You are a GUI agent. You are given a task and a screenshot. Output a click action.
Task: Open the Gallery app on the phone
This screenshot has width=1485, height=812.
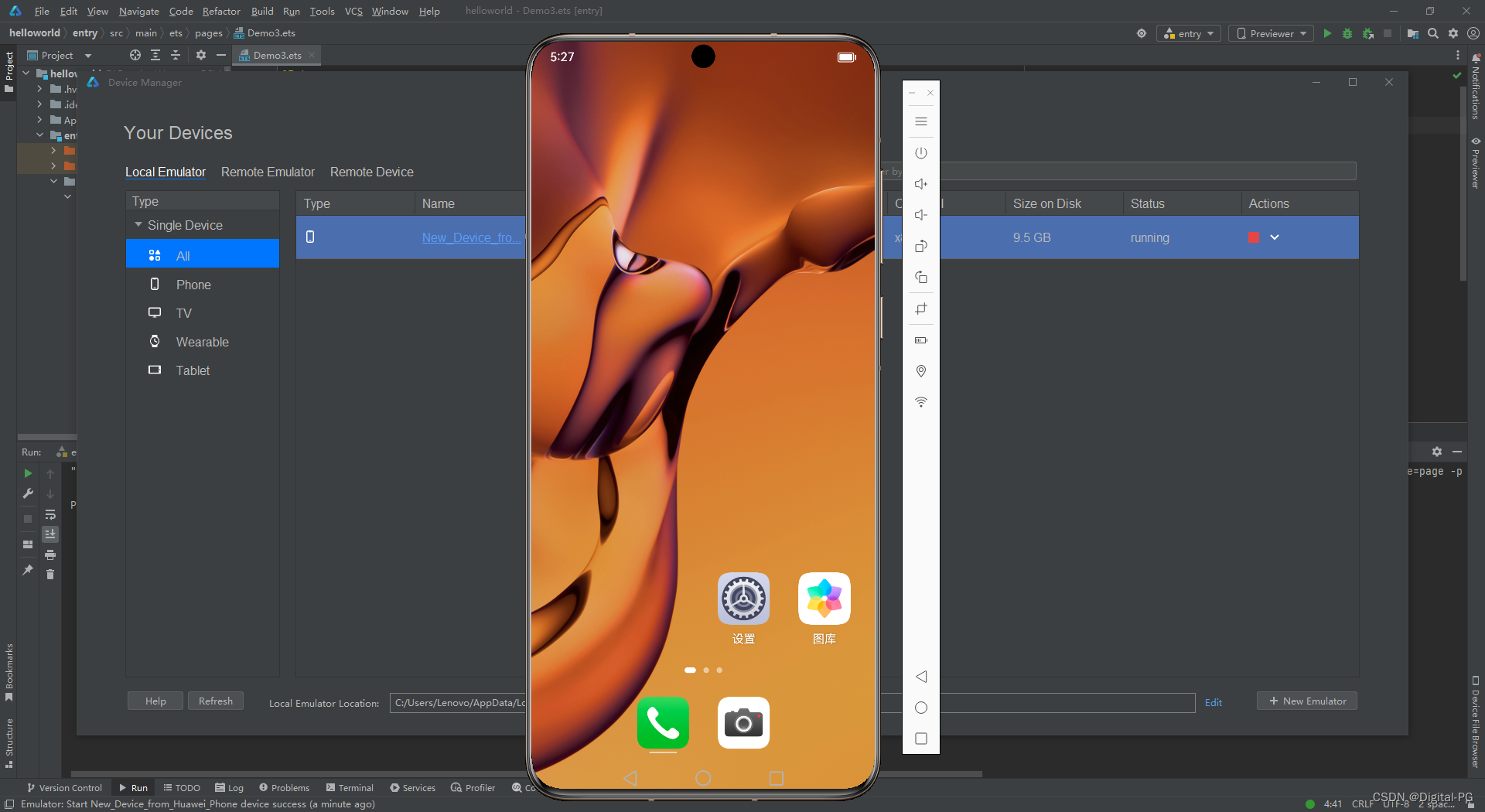[824, 599]
